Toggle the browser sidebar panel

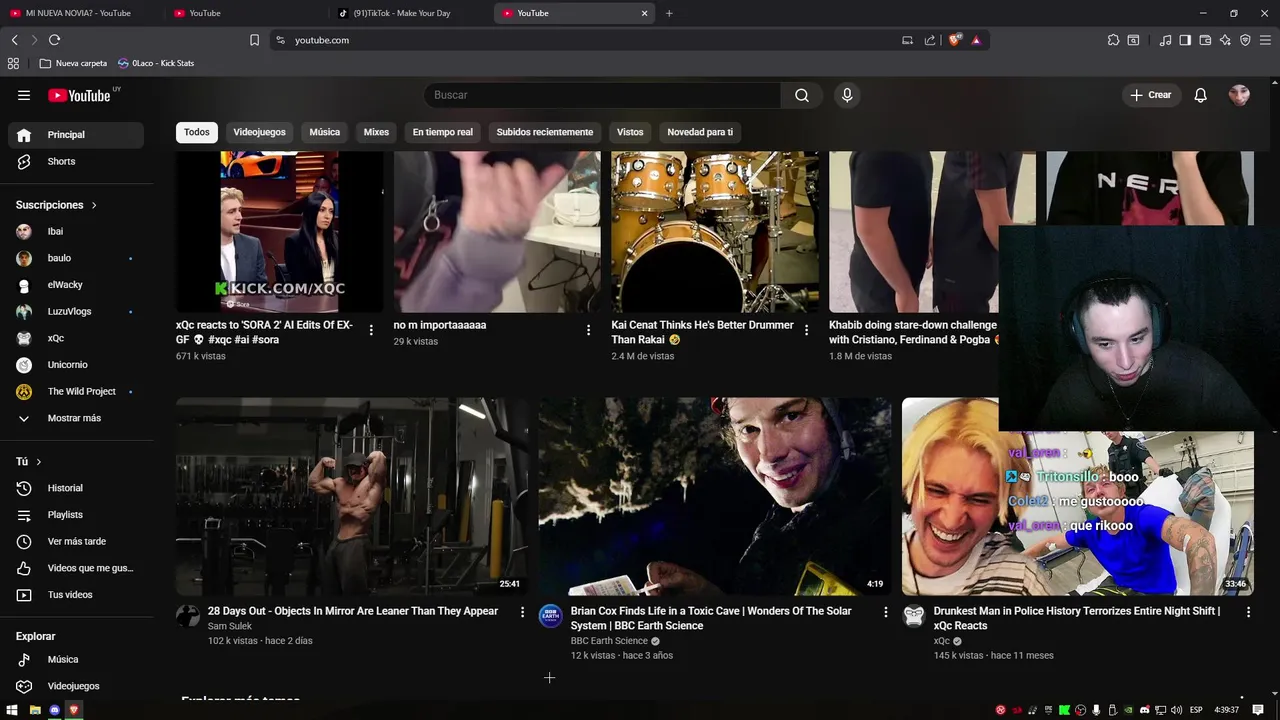[x=1185, y=40]
